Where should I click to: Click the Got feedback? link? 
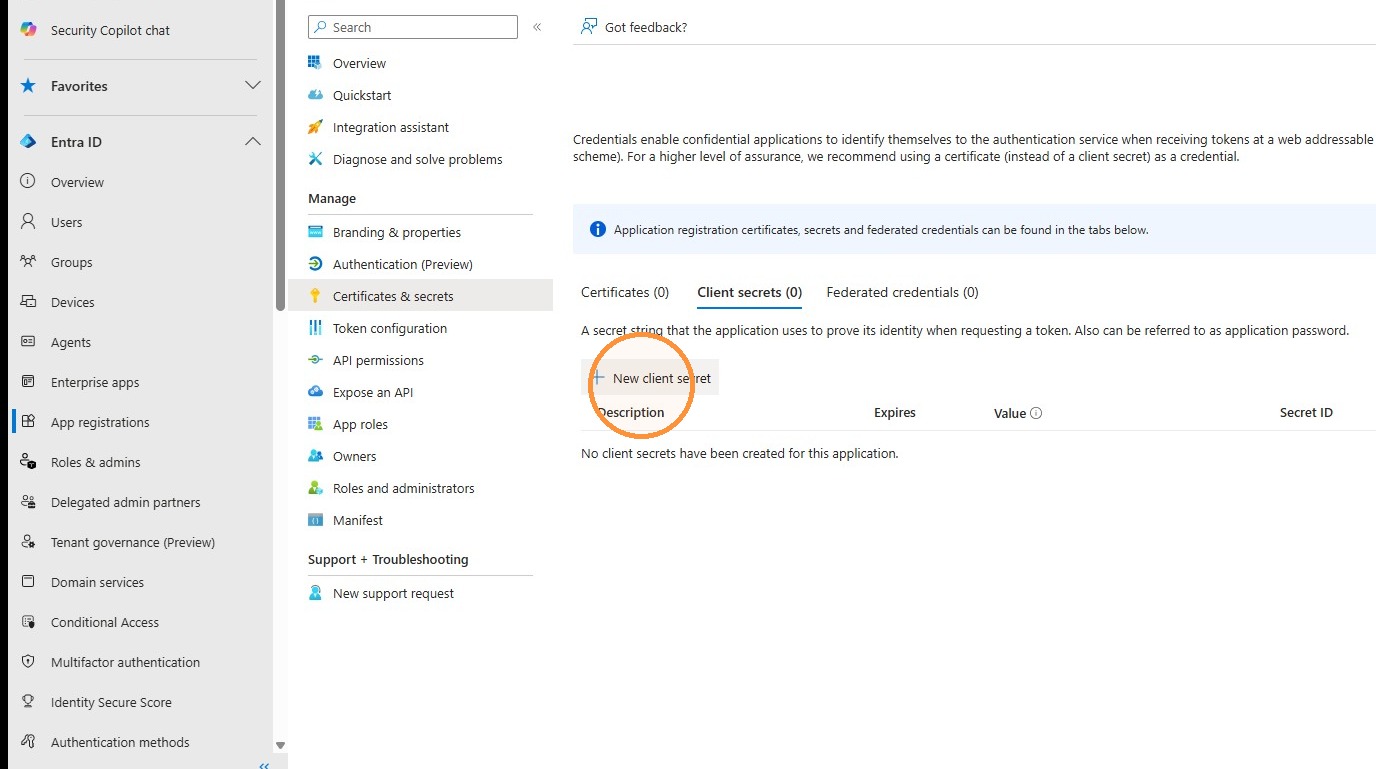[x=646, y=27]
